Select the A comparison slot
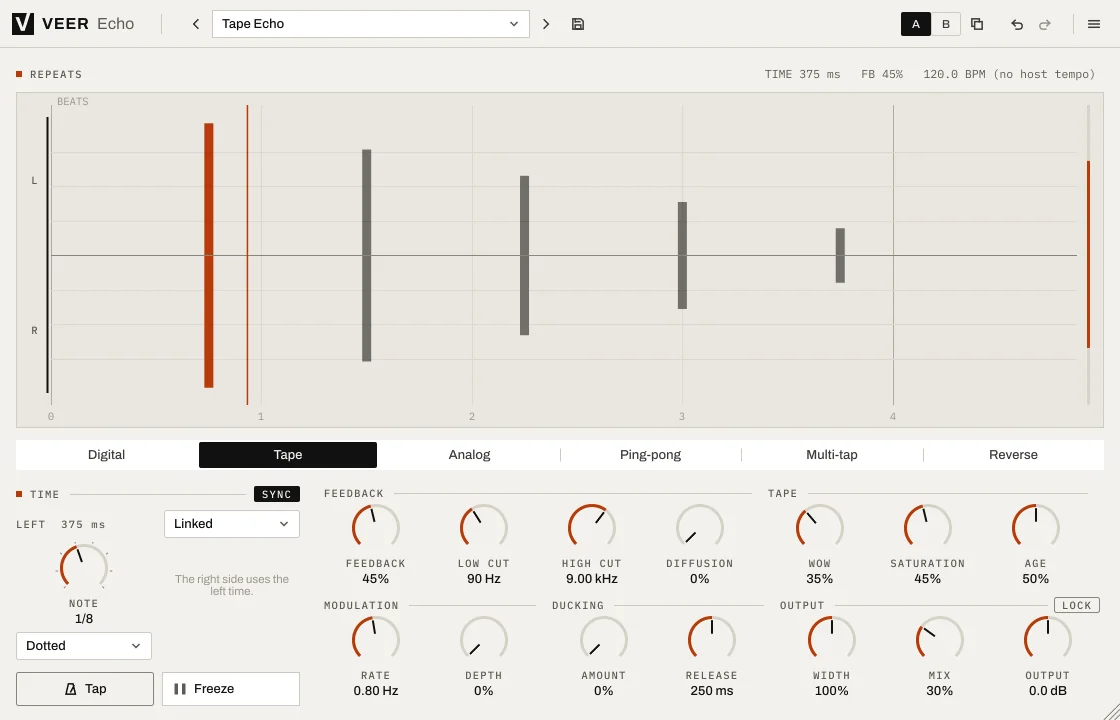The width and height of the screenshot is (1120, 720). click(x=916, y=24)
